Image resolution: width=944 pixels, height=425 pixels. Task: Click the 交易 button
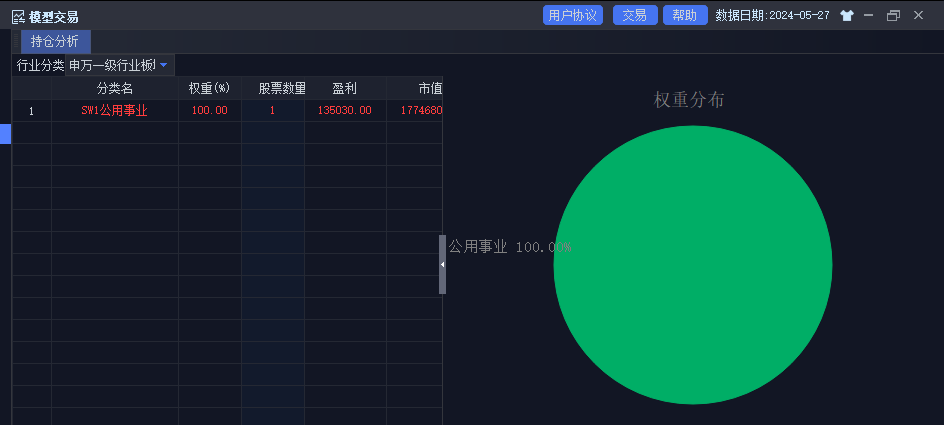coord(635,16)
